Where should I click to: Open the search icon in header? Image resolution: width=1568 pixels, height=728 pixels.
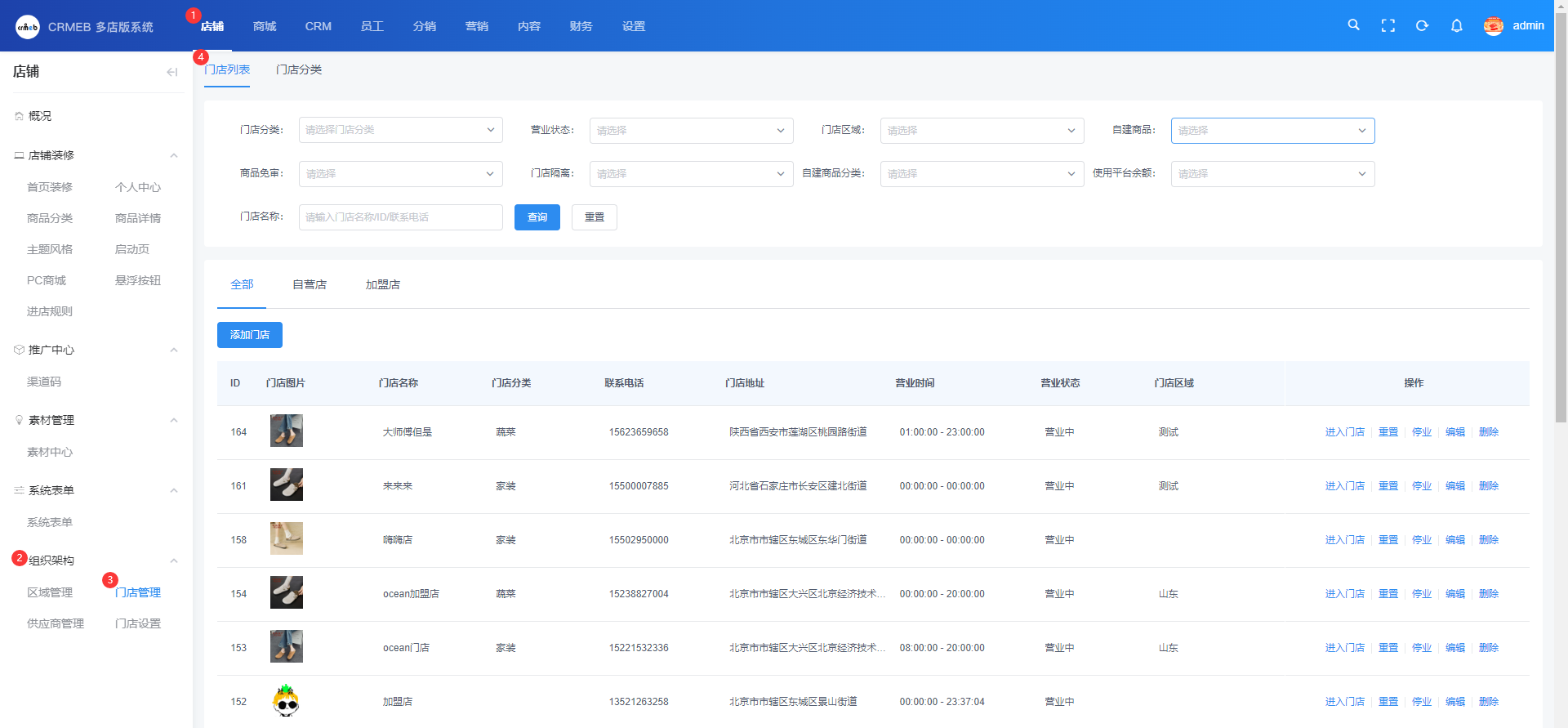1353,25
